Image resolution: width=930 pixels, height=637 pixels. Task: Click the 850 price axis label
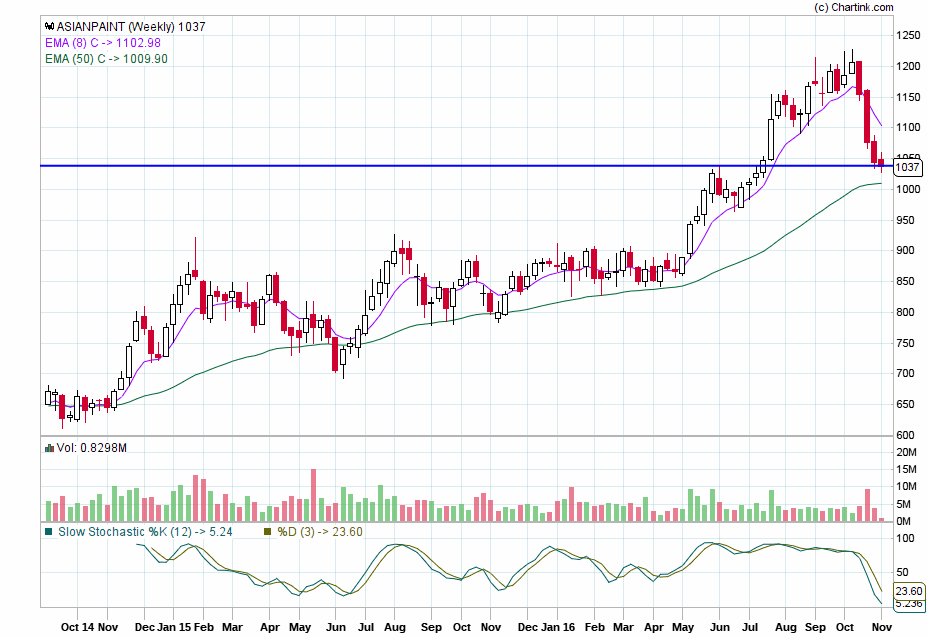(x=905, y=281)
